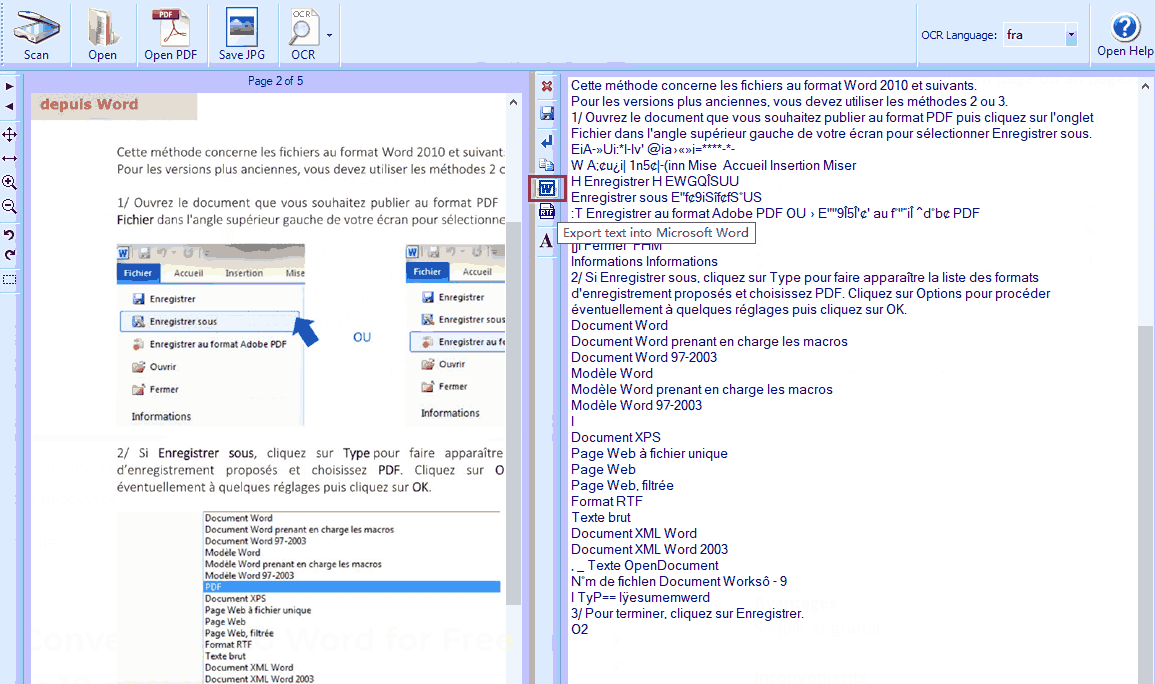The width and height of the screenshot is (1155, 684).
Task: Go to the next page arrow
Action: tap(10, 87)
